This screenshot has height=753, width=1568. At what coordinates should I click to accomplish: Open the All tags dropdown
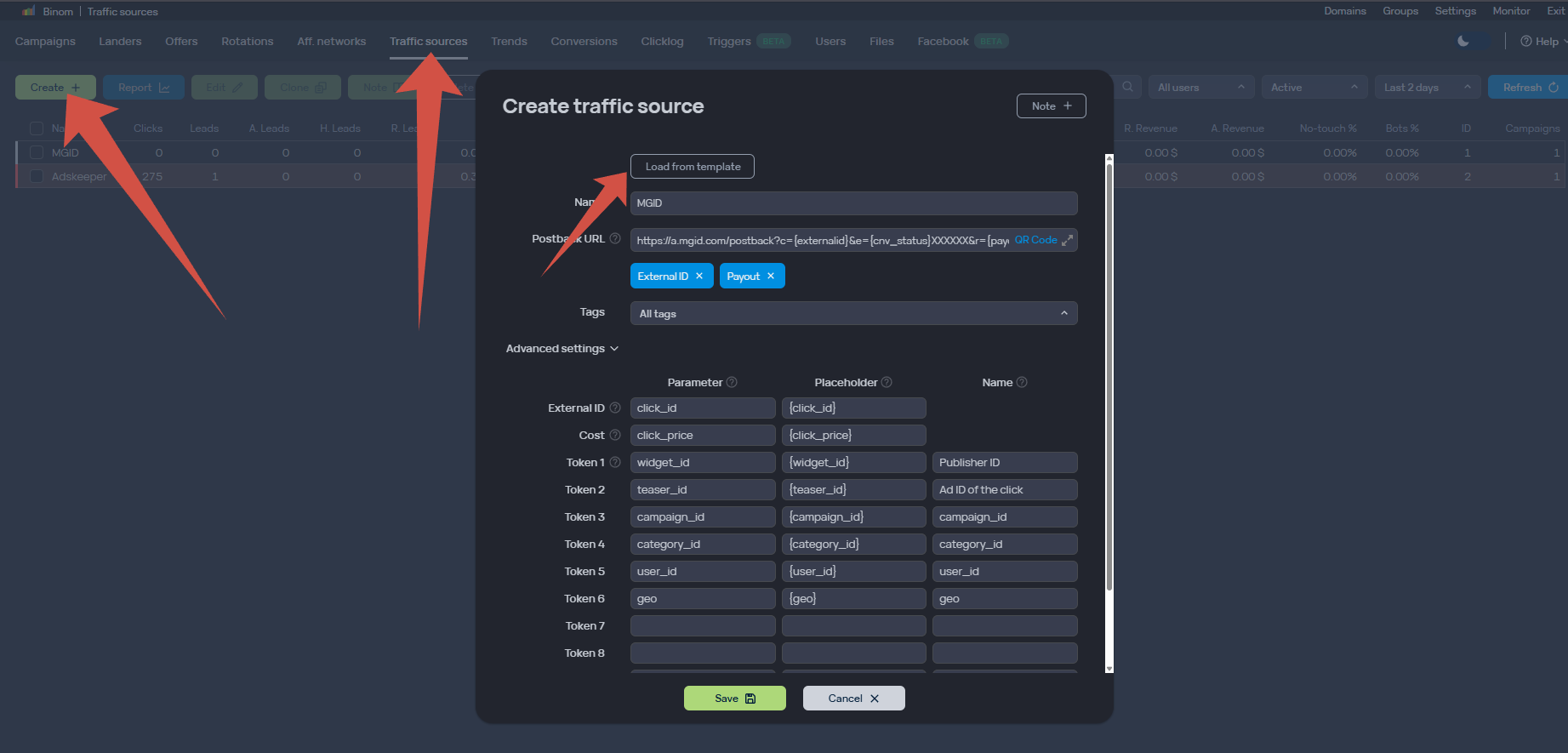853,313
